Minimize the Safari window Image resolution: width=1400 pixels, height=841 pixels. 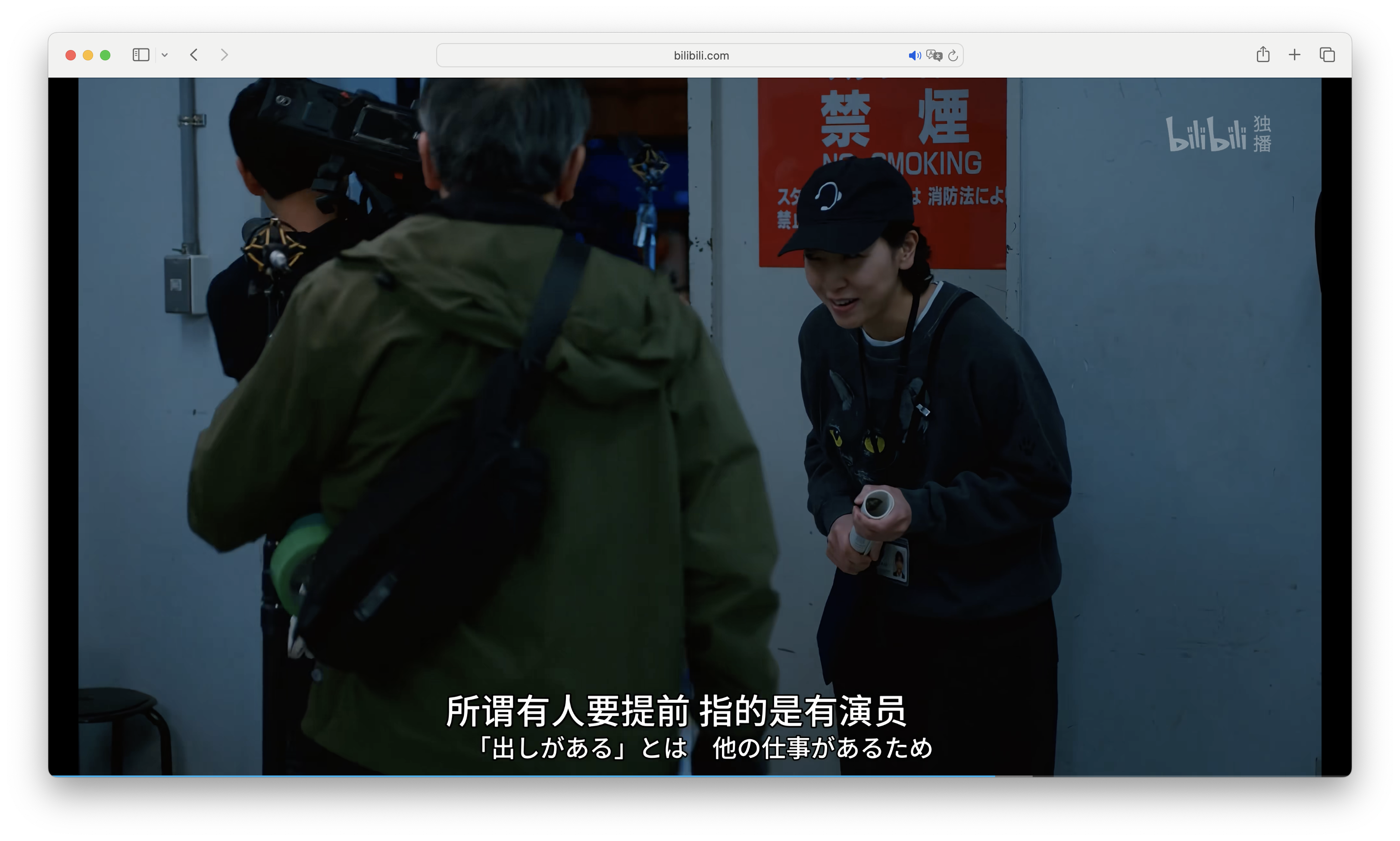coord(88,55)
